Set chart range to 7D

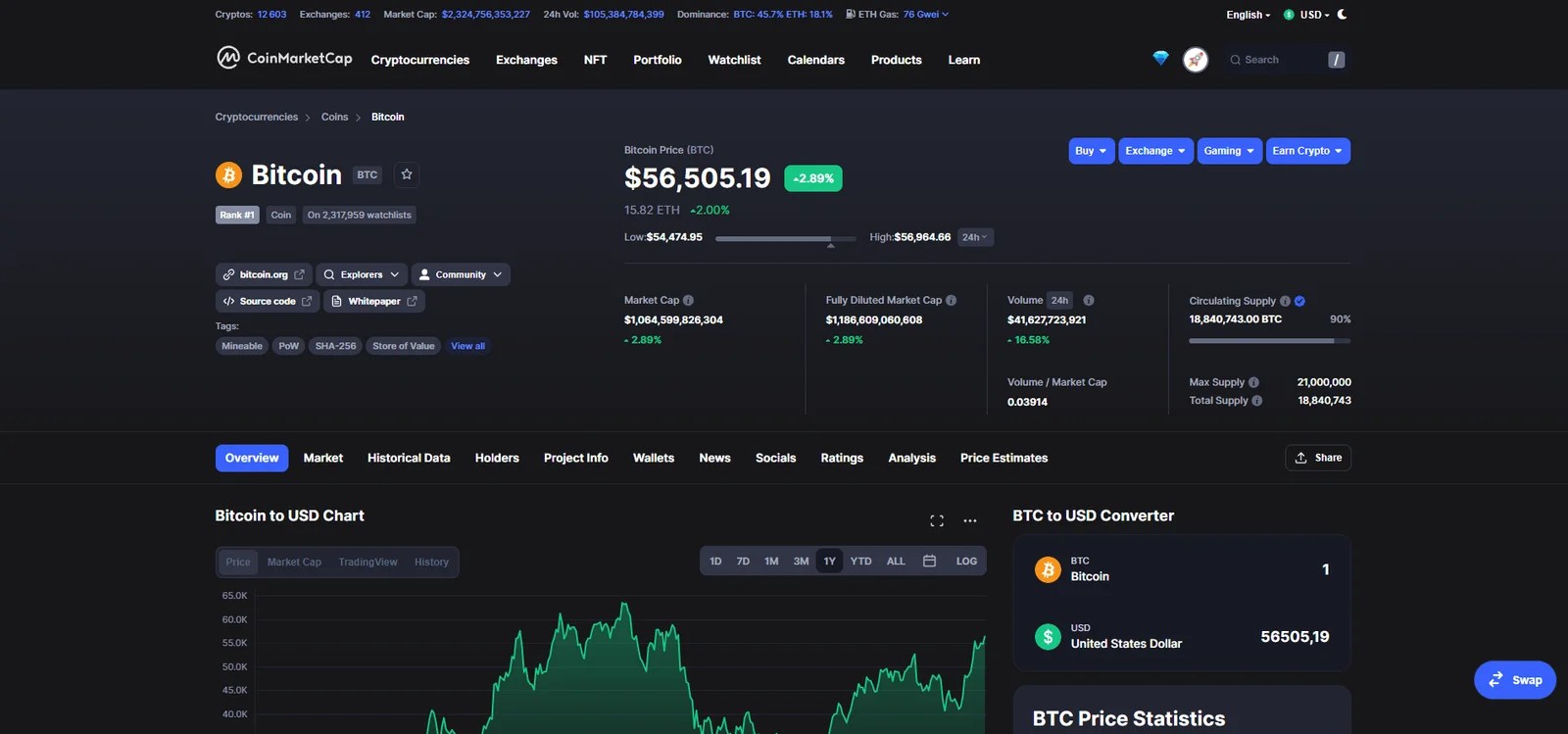[743, 562]
